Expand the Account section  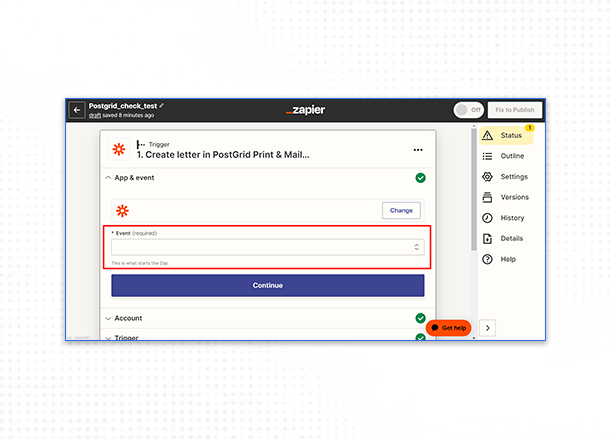(x=108, y=318)
